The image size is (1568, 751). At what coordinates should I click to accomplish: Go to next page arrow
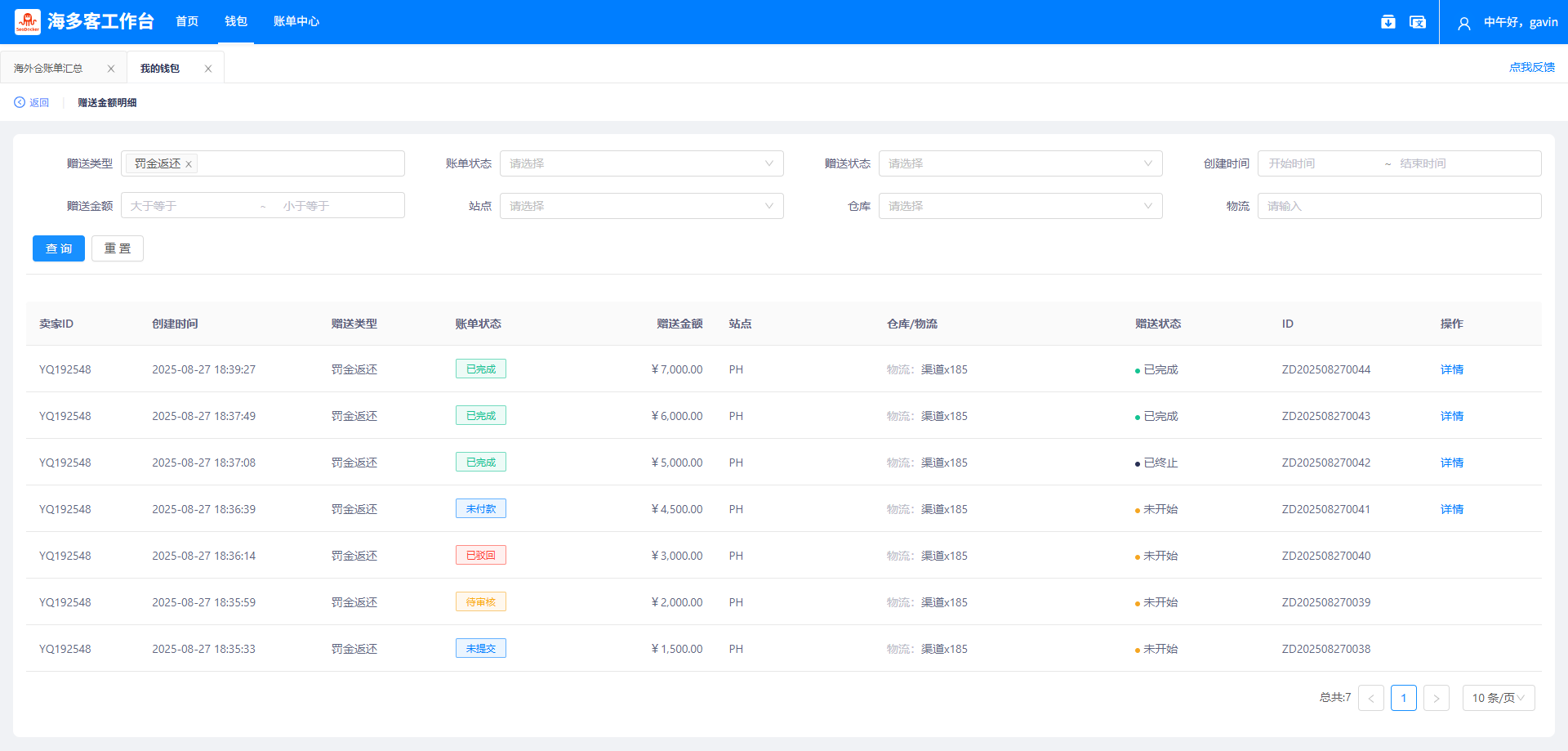tap(1437, 698)
